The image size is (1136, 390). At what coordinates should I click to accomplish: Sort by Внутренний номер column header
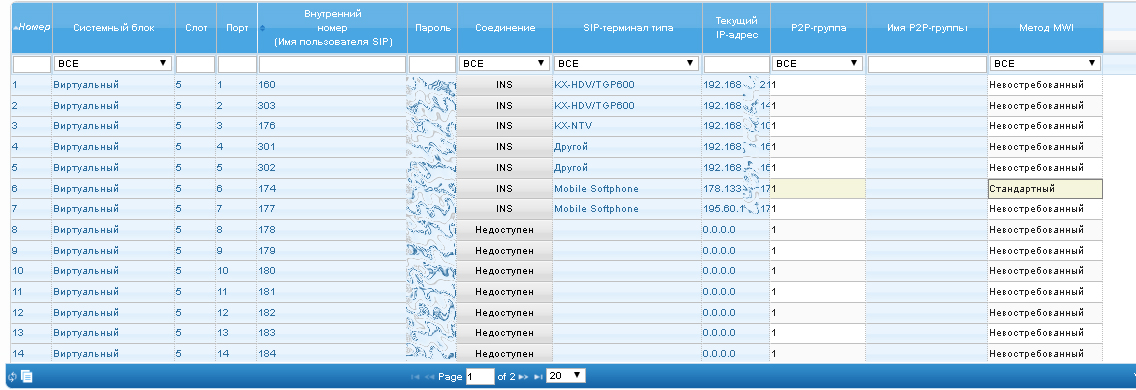(333, 28)
